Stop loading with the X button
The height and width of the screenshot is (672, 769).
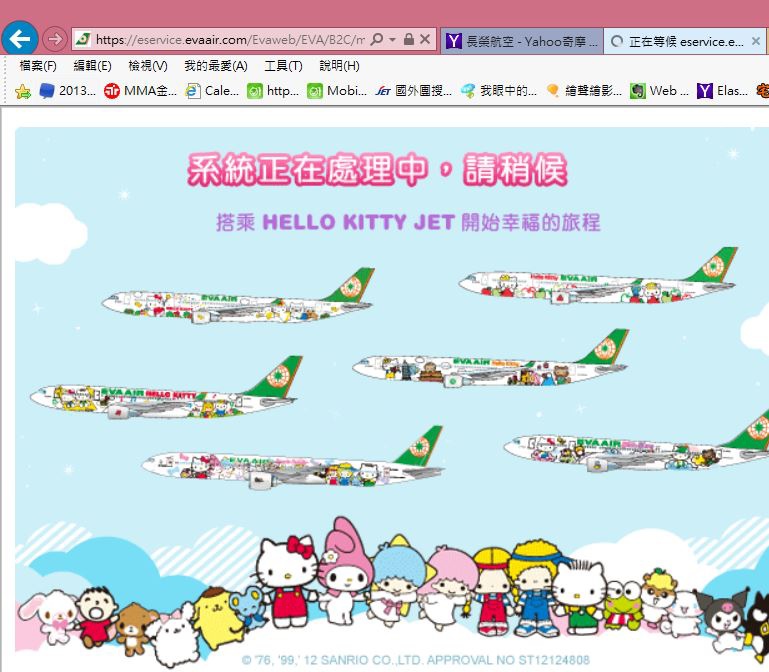425,39
